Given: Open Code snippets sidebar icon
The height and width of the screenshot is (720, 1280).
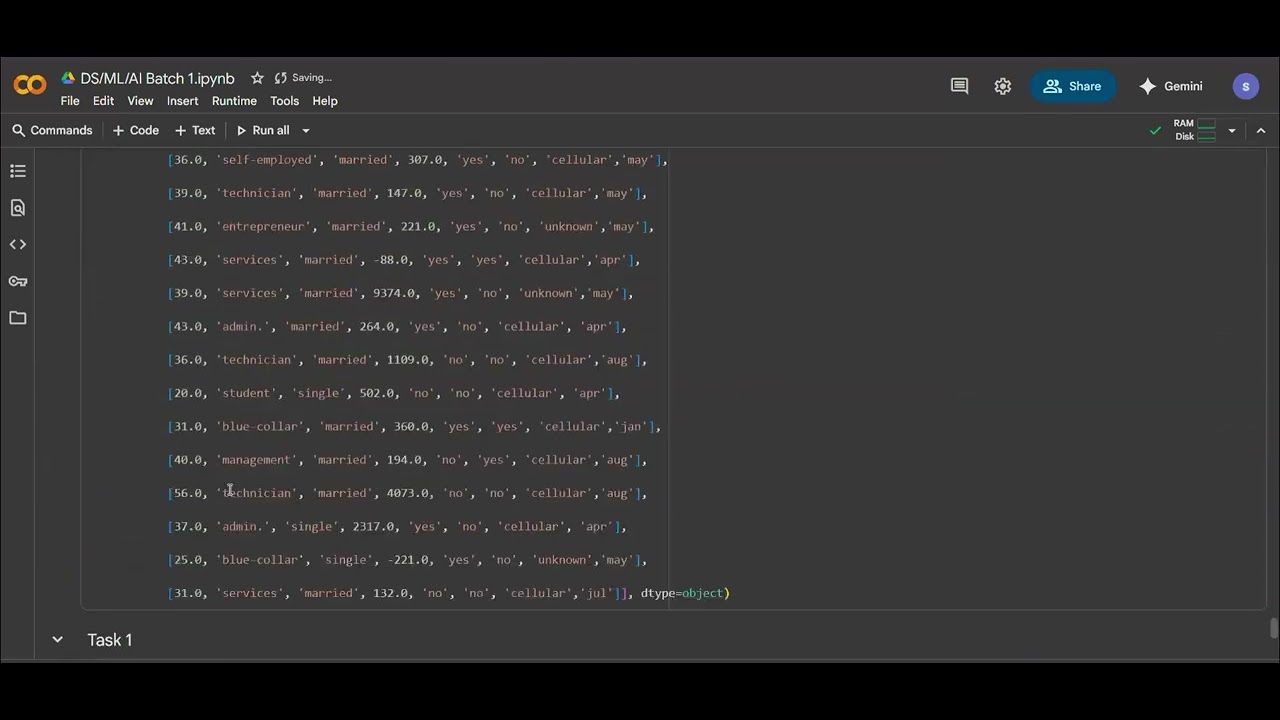Looking at the screenshot, I should point(18,244).
